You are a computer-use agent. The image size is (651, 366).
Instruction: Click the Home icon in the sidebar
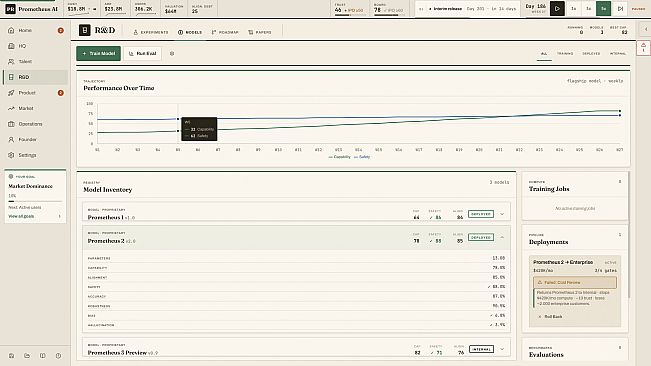coord(11,30)
